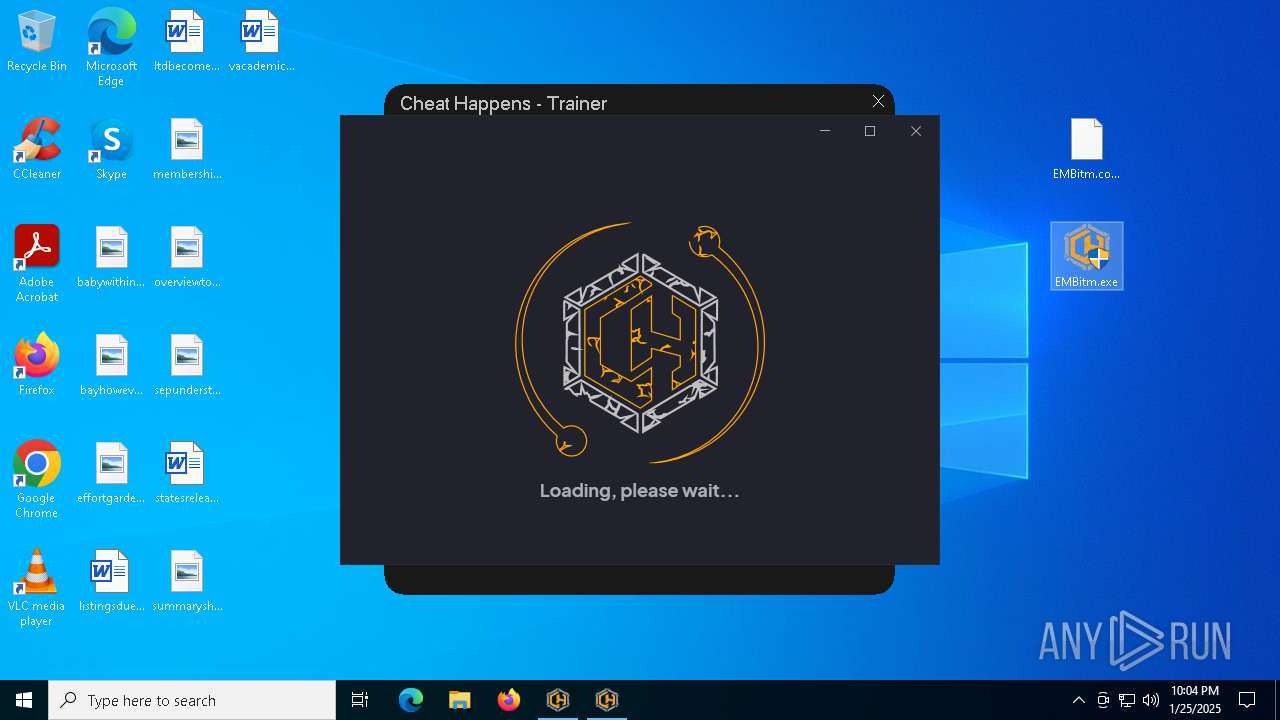Select the listingsdue Word document
1280x720 pixels.
[x=111, y=582]
